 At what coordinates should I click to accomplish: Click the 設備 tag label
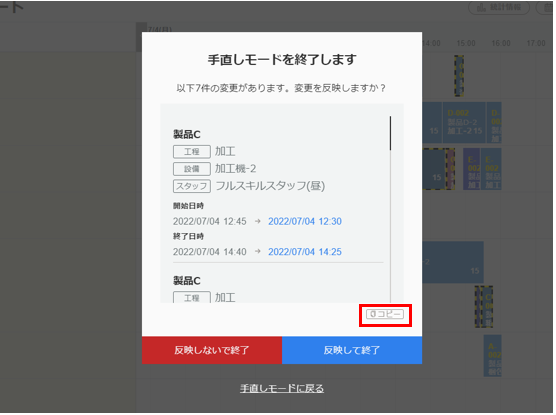tap(191, 169)
